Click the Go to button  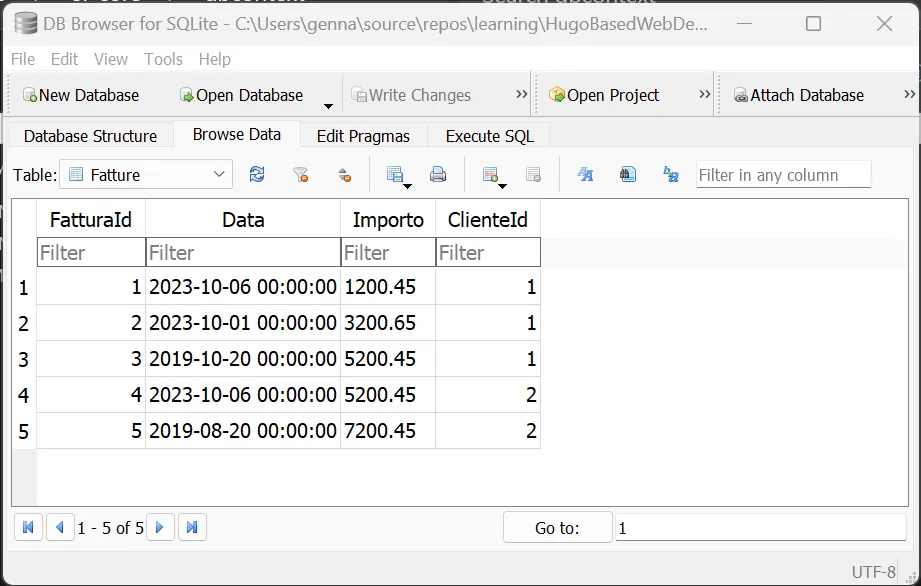[x=557, y=527]
